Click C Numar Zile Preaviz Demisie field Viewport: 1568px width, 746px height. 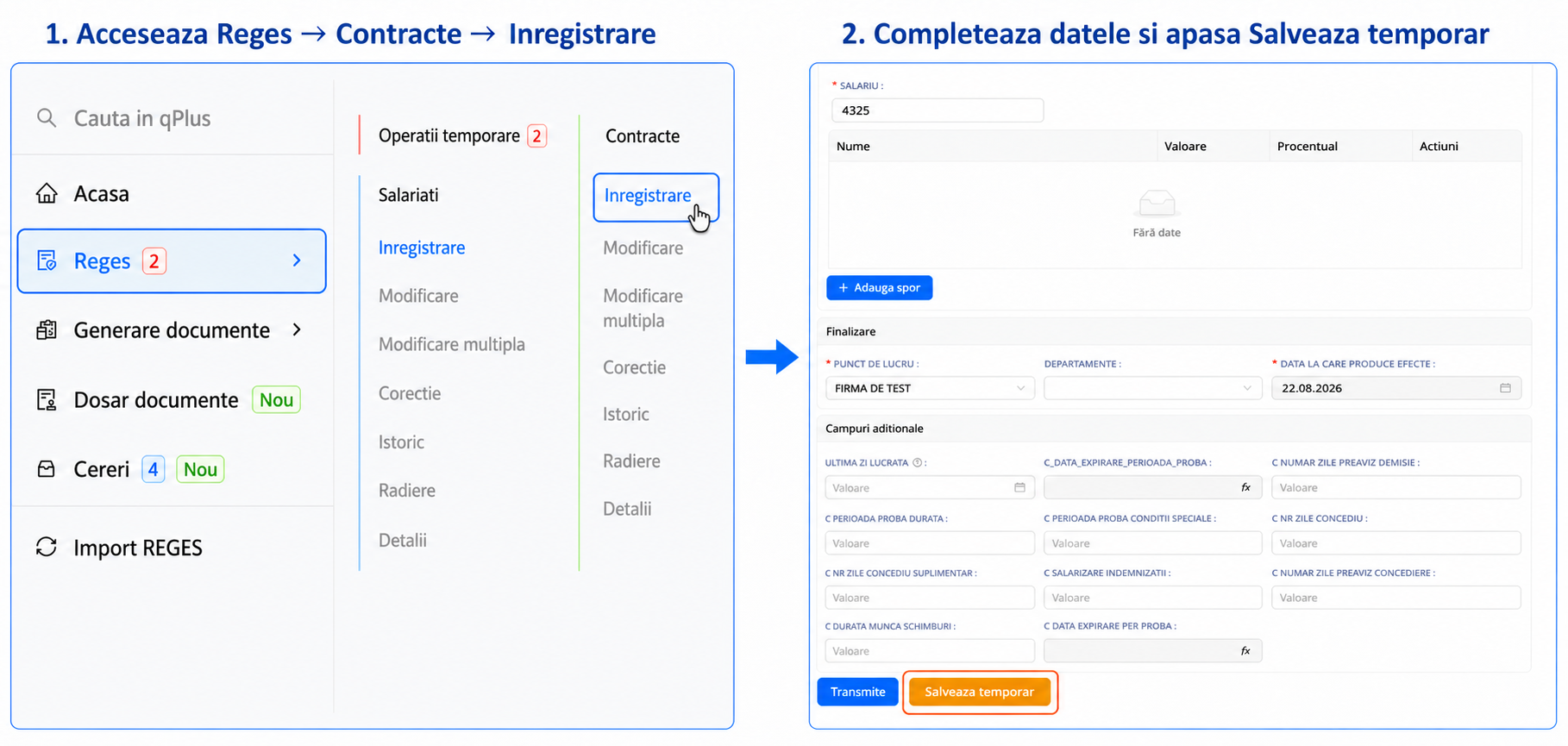1396,487
